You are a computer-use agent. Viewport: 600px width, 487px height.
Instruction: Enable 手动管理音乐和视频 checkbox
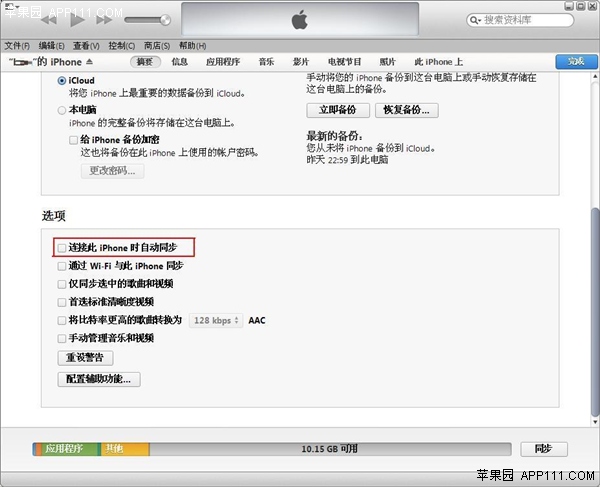62,338
